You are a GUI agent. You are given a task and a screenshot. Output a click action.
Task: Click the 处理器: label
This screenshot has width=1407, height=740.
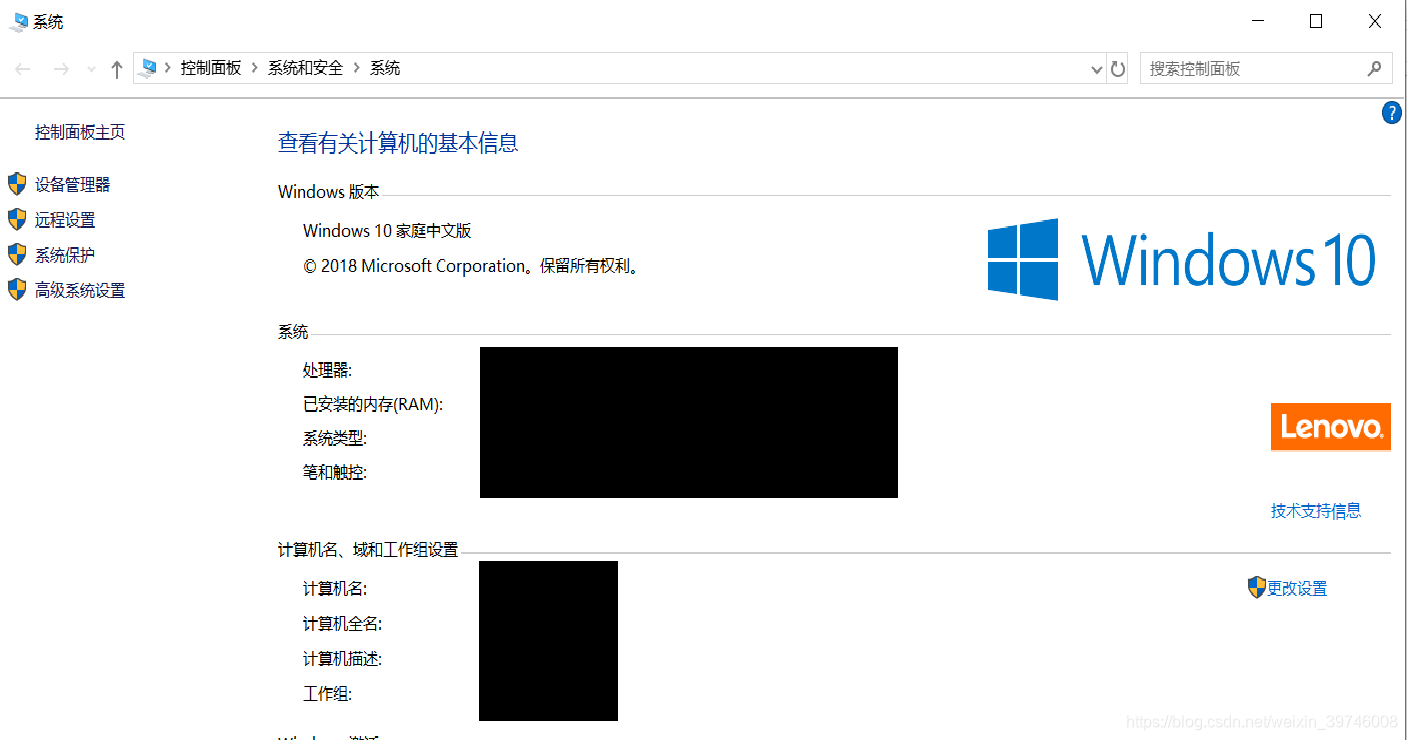328,371
